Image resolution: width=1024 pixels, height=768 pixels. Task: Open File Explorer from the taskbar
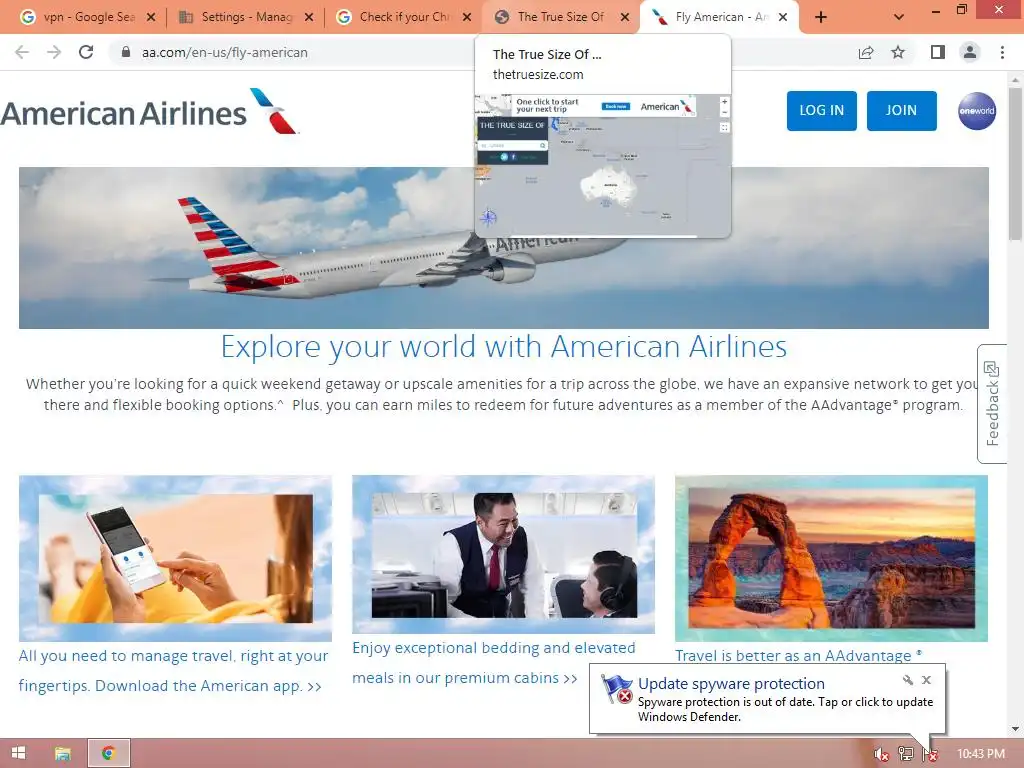click(63, 754)
